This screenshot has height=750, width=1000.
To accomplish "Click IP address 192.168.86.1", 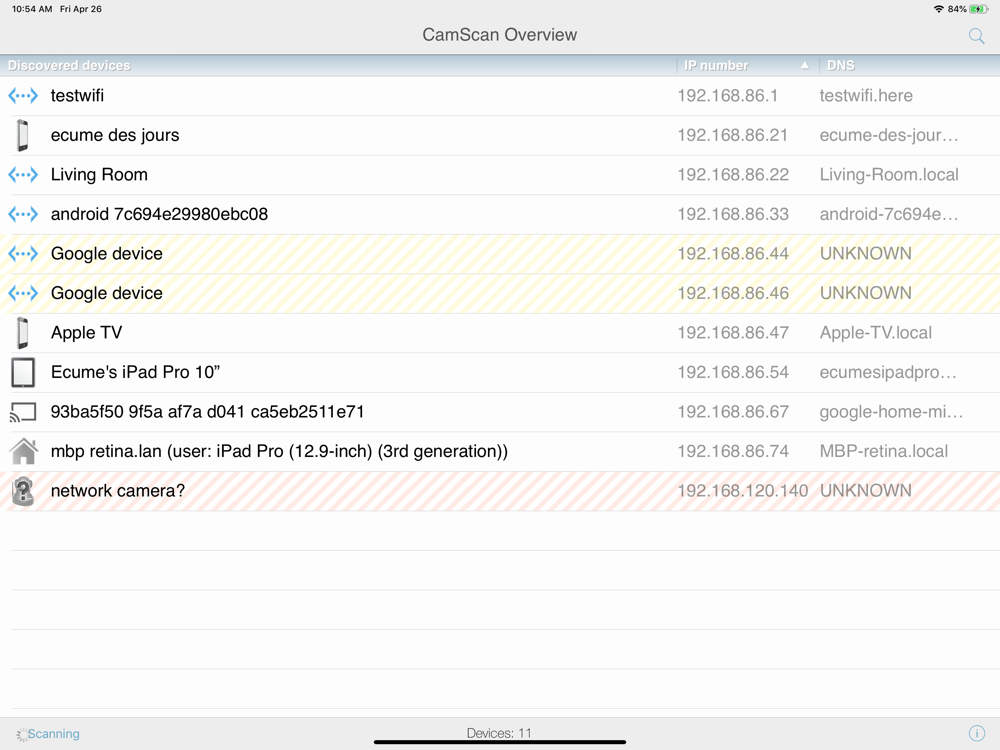I will pos(728,96).
